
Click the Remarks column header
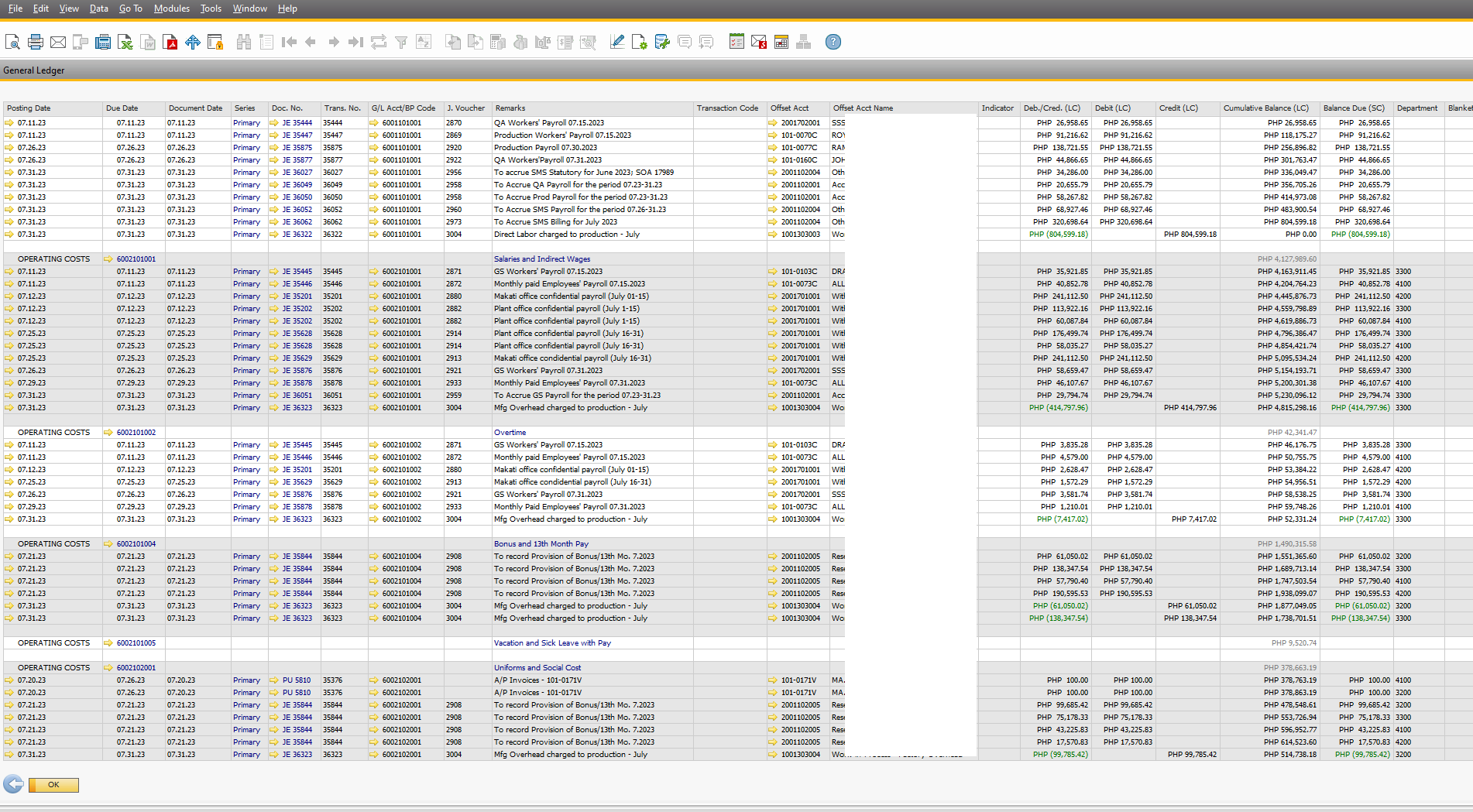point(592,108)
